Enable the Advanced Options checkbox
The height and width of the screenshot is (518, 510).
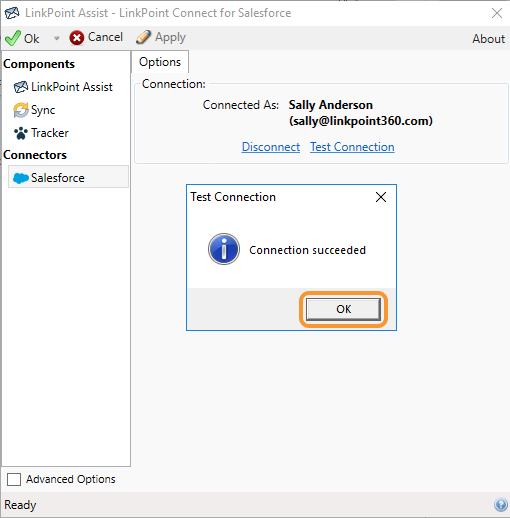coord(14,479)
